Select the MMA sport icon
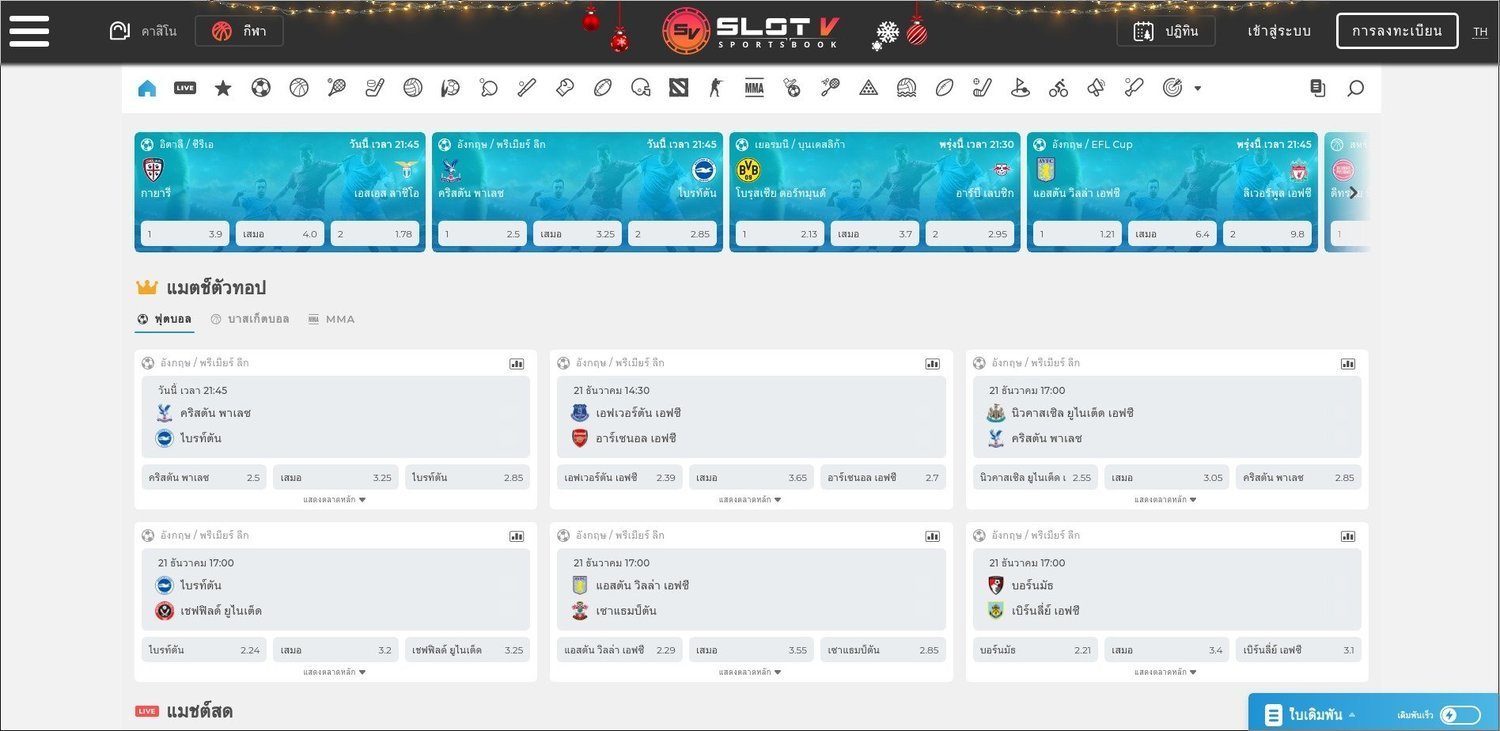This screenshot has height=731, width=1500. coord(754,88)
